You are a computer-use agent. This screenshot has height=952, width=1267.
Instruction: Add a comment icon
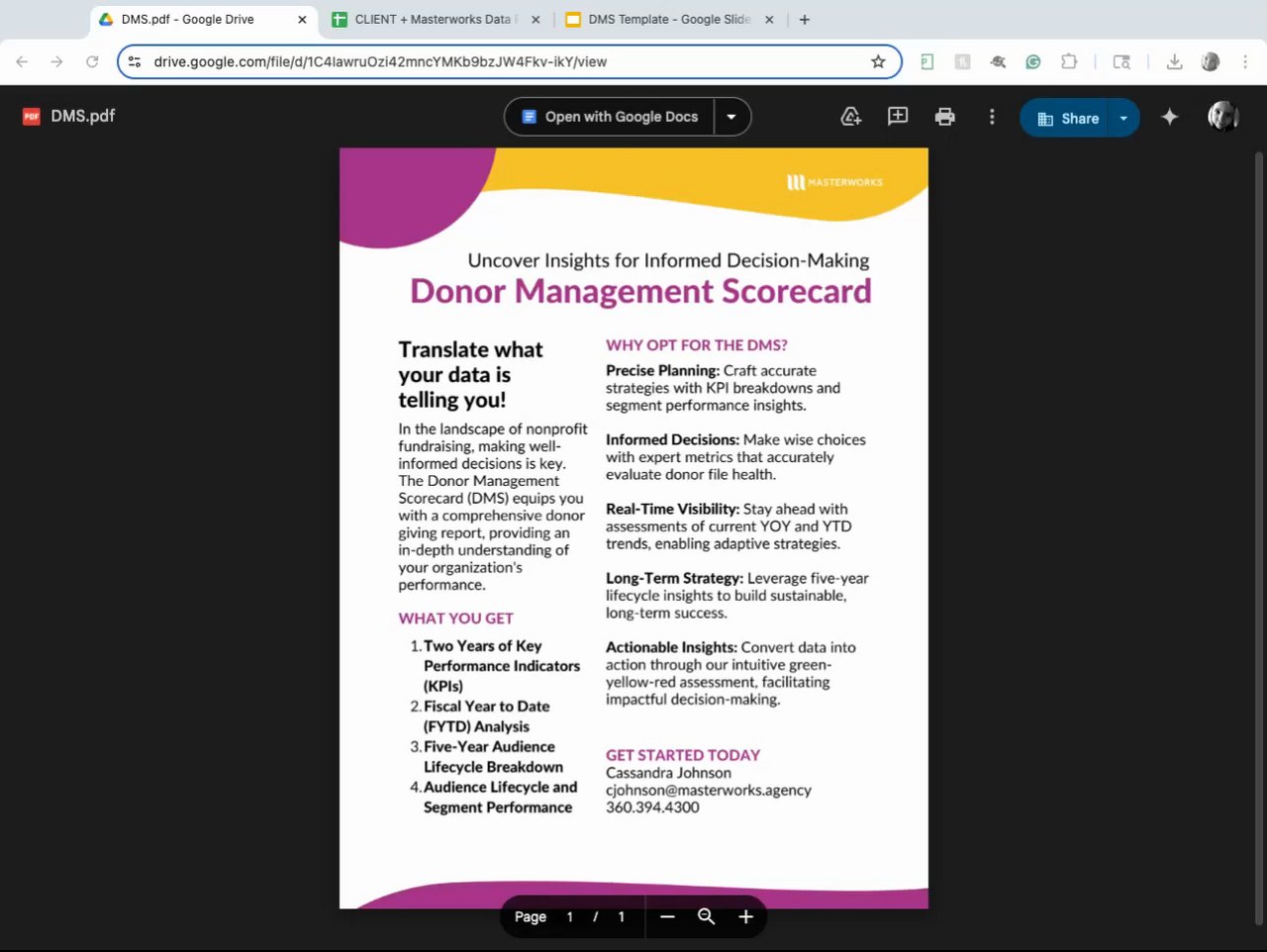coord(898,117)
